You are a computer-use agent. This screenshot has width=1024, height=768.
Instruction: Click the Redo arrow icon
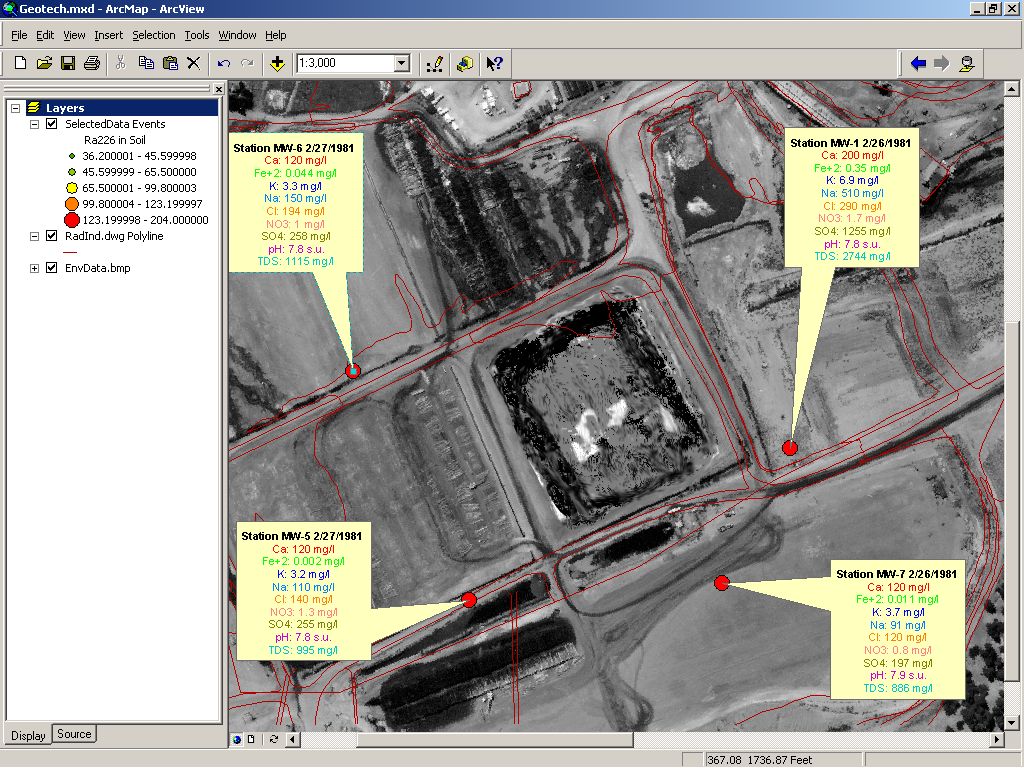[x=248, y=63]
